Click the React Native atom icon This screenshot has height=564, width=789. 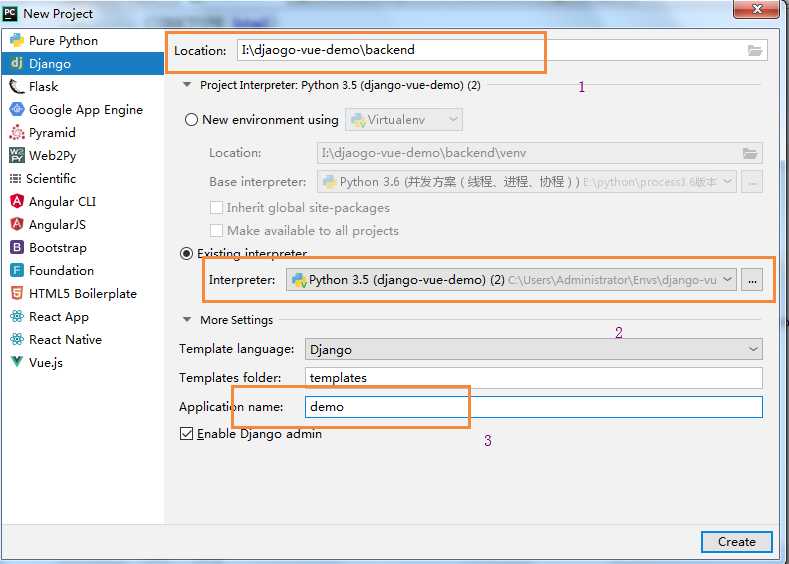17,340
